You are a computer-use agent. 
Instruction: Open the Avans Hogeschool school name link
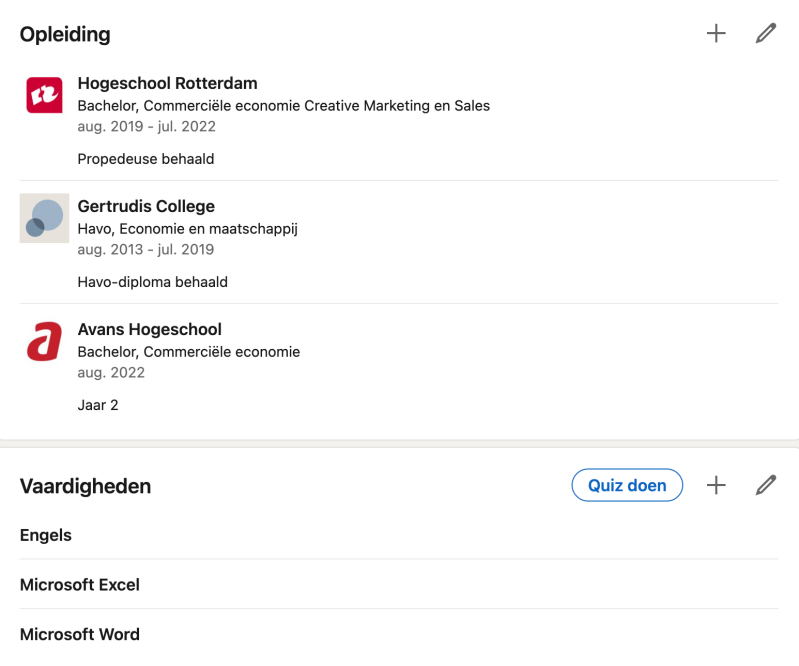click(x=149, y=330)
